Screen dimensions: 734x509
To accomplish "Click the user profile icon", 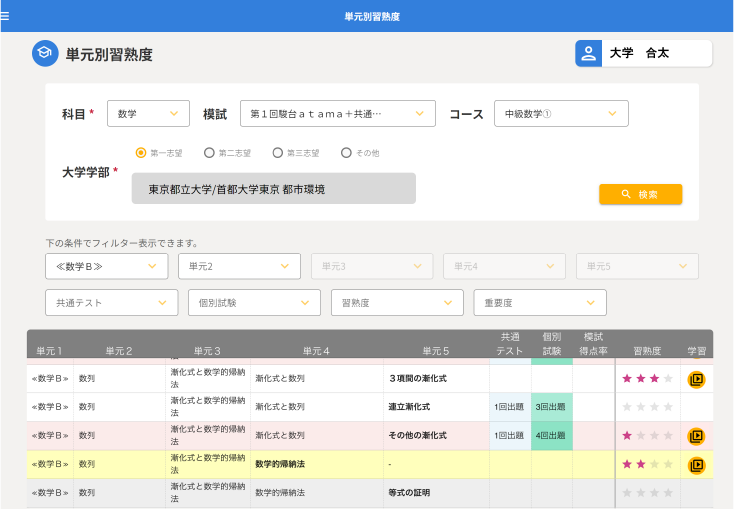I will click(588, 53).
